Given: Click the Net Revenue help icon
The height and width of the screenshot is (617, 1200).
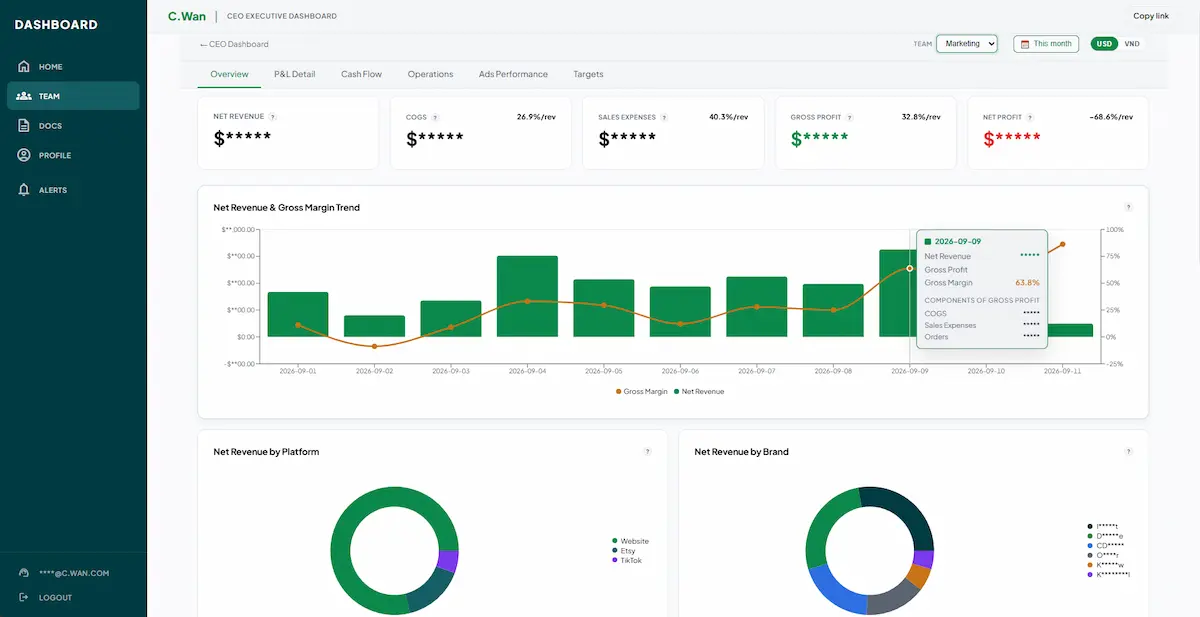Looking at the screenshot, I should tap(273, 117).
